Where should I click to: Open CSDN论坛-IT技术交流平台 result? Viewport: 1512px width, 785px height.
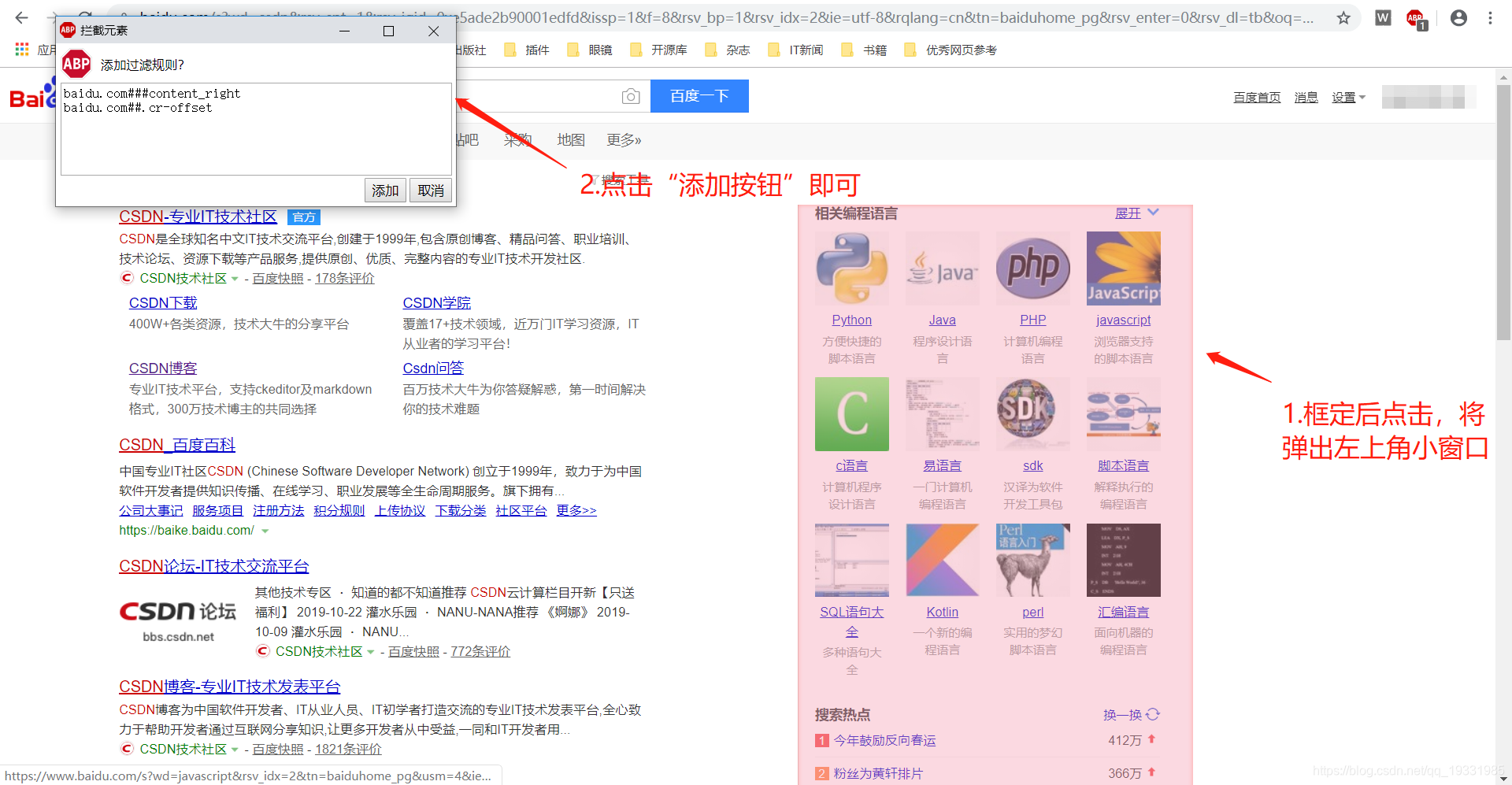click(x=213, y=566)
